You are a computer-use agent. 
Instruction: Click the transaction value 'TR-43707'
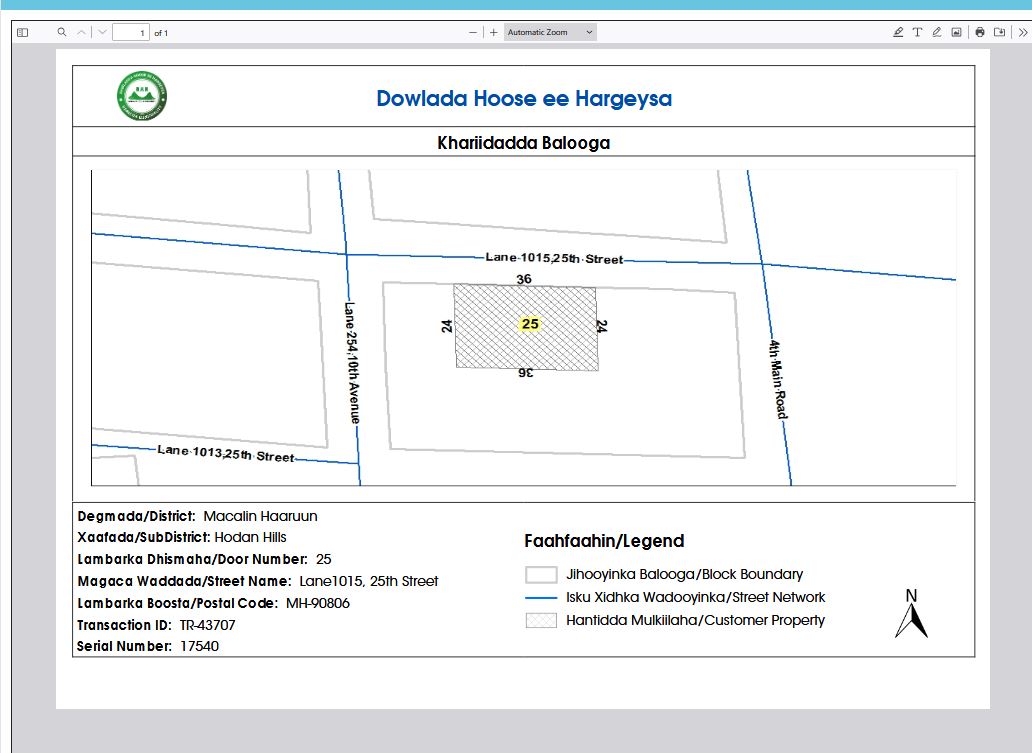(x=207, y=625)
